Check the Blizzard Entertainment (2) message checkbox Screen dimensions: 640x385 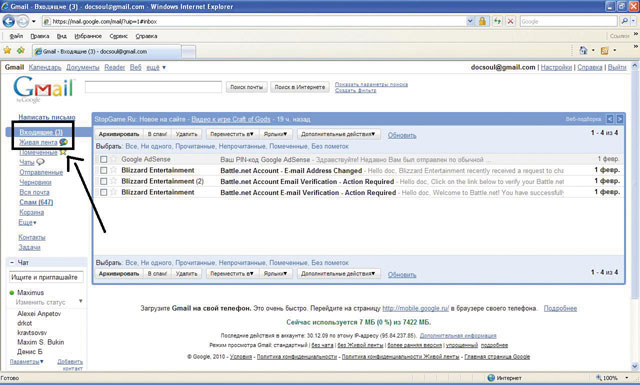(x=104, y=181)
